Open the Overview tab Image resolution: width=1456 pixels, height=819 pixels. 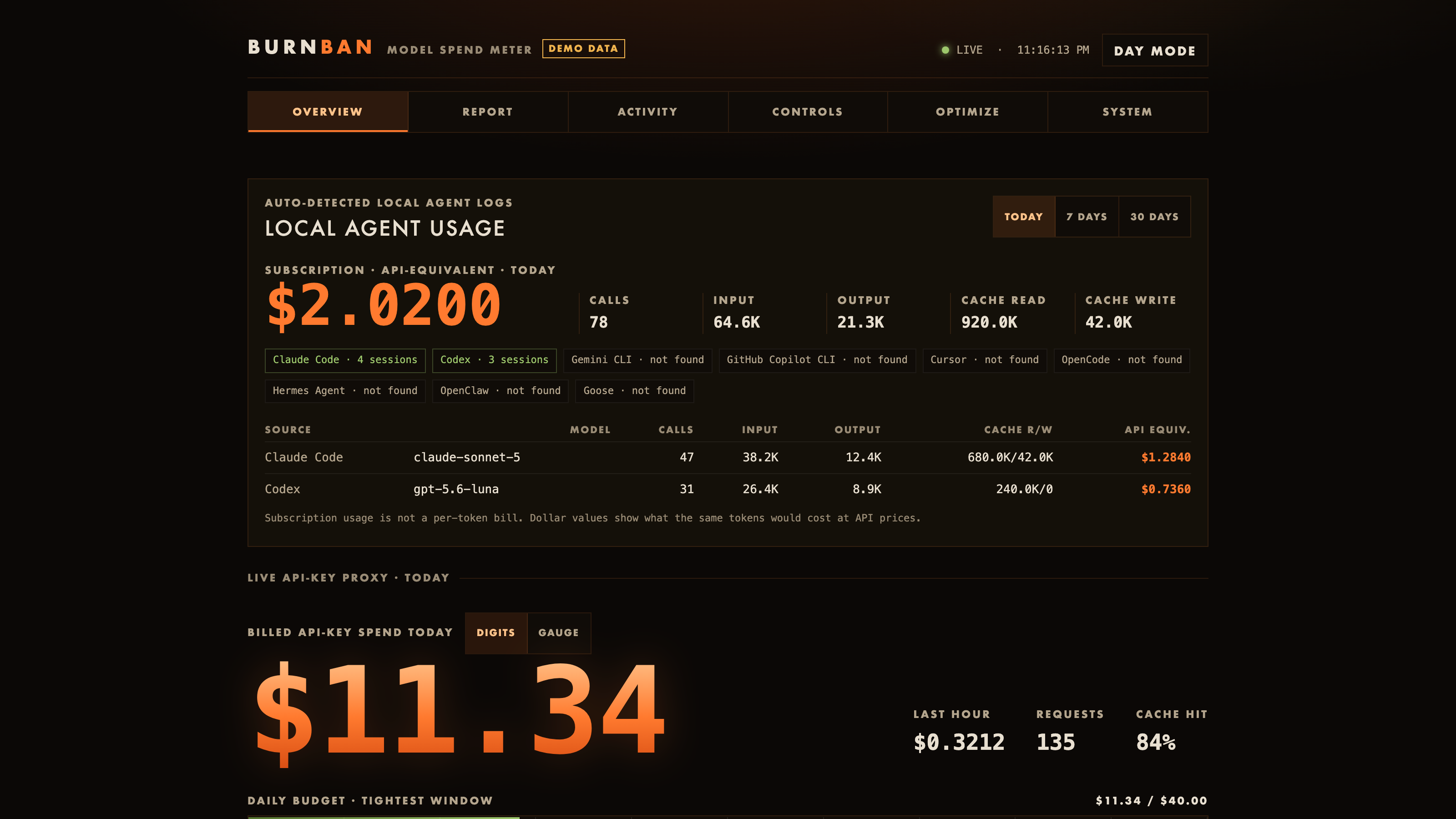(327, 112)
